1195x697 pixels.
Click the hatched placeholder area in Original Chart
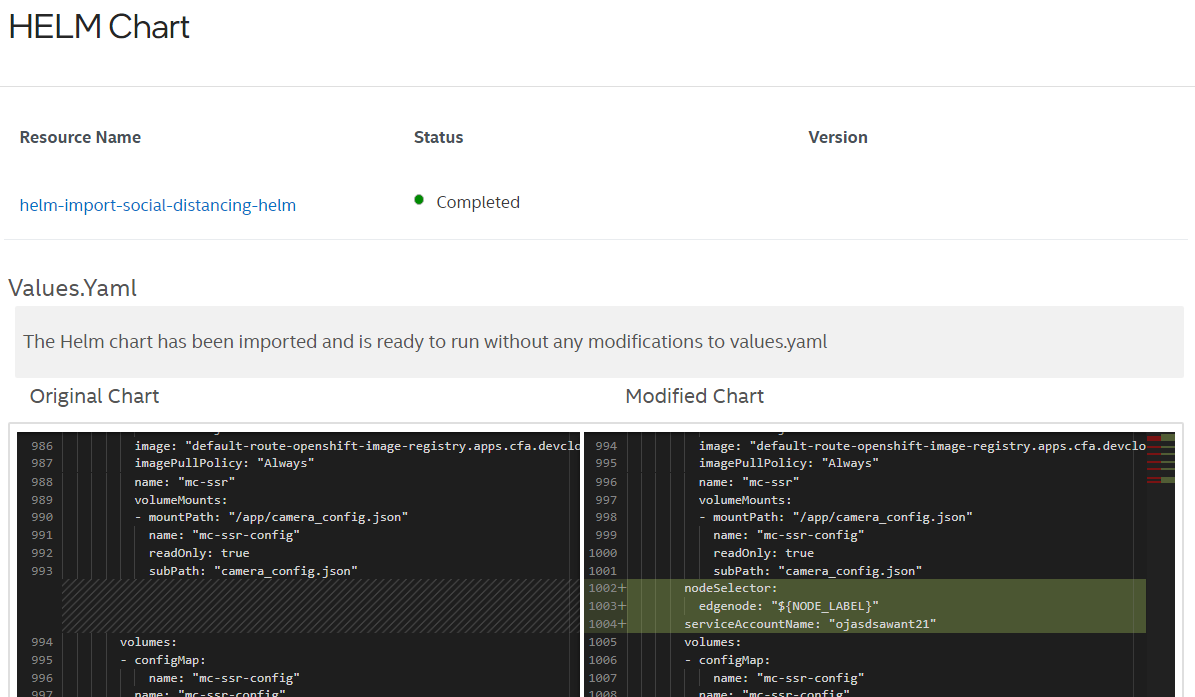tap(320, 606)
